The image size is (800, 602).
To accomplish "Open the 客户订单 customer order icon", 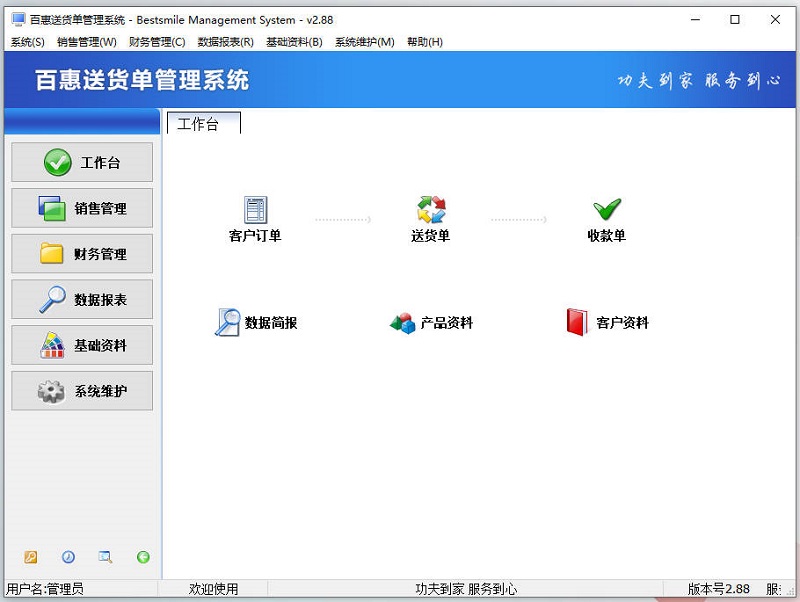I will click(256, 211).
